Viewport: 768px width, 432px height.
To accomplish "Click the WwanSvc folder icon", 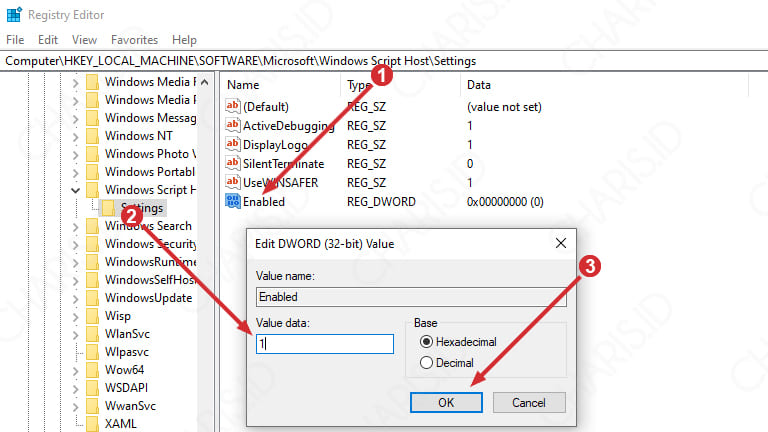I will point(92,406).
